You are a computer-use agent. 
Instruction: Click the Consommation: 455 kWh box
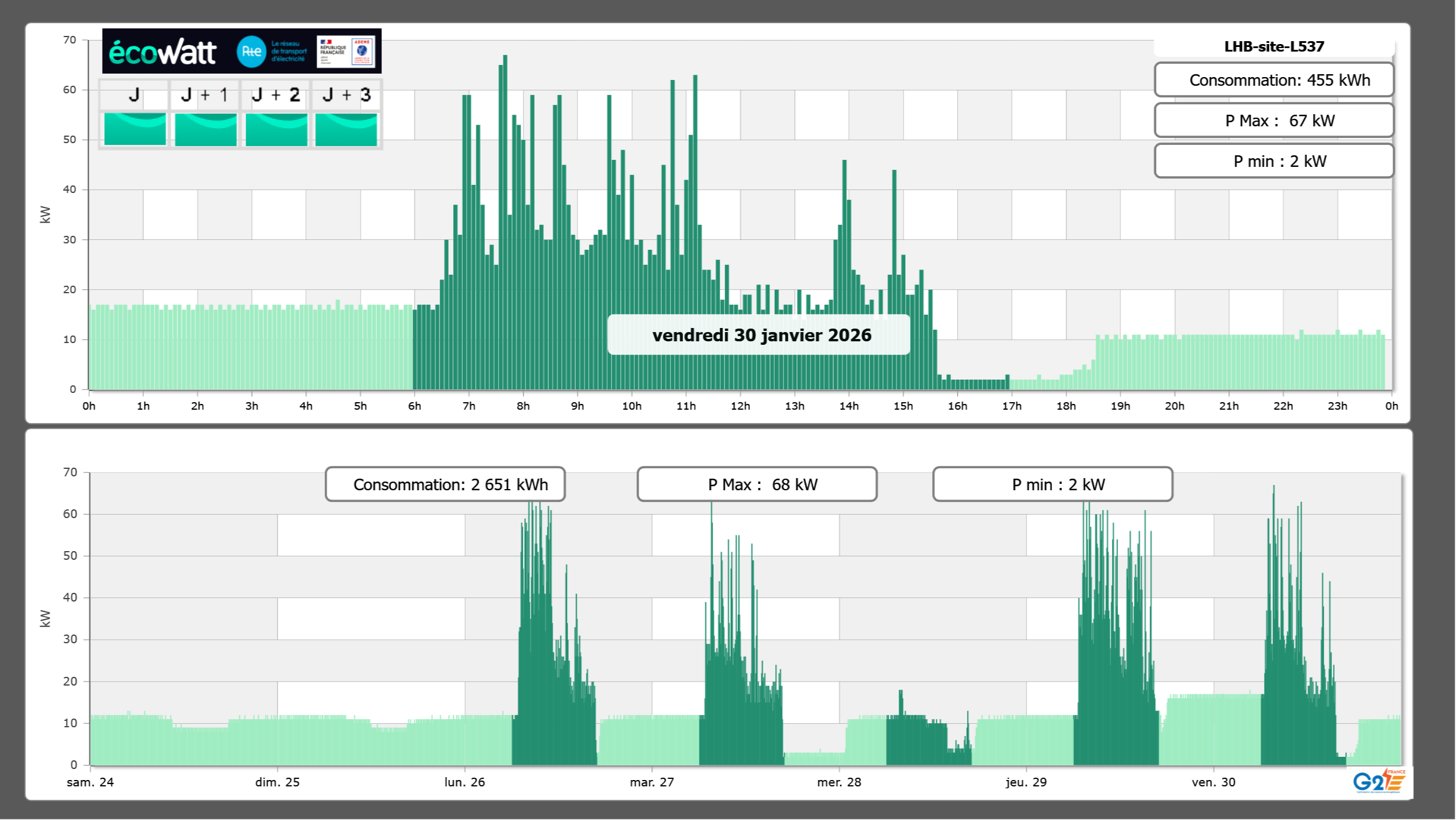coord(1274,80)
